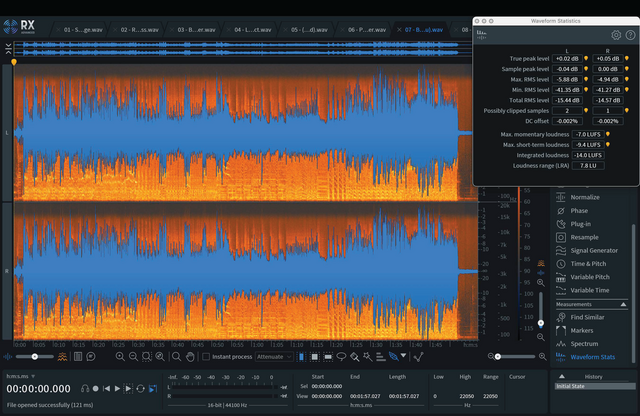Viewport: 640px width, 416px height.
Task: Switch to 01 - S...ge.wav tab
Action: (83, 30)
